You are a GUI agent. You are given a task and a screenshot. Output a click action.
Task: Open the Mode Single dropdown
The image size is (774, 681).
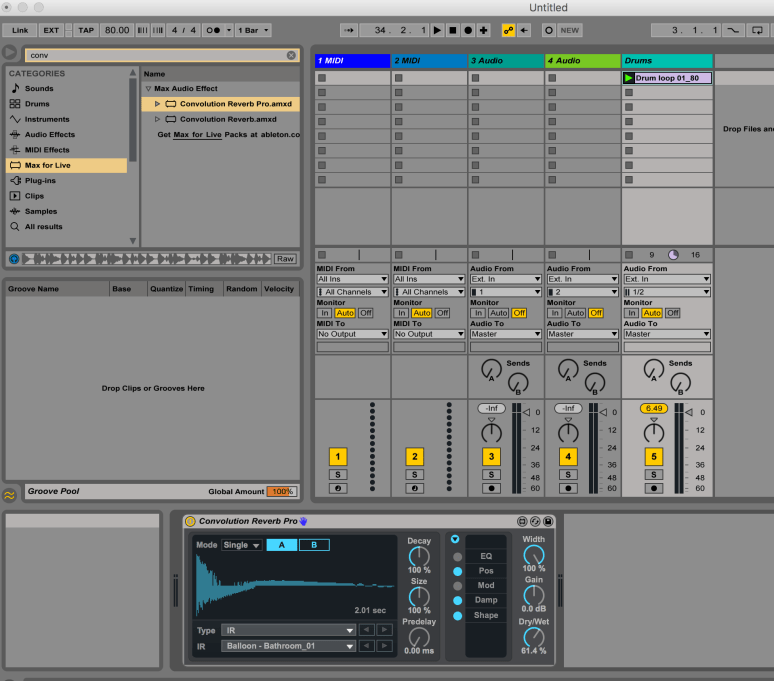pyautogui.click(x=242, y=545)
